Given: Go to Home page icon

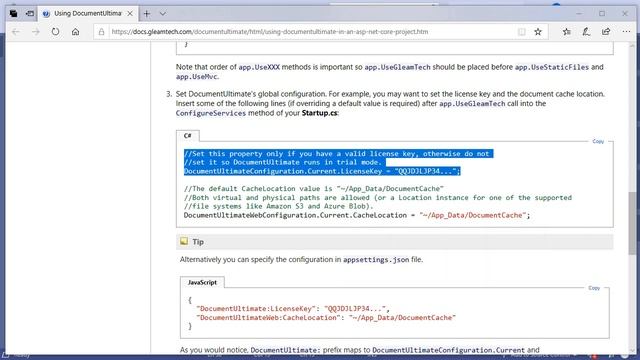Looking at the screenshot, I should click(x=75, y=32).
